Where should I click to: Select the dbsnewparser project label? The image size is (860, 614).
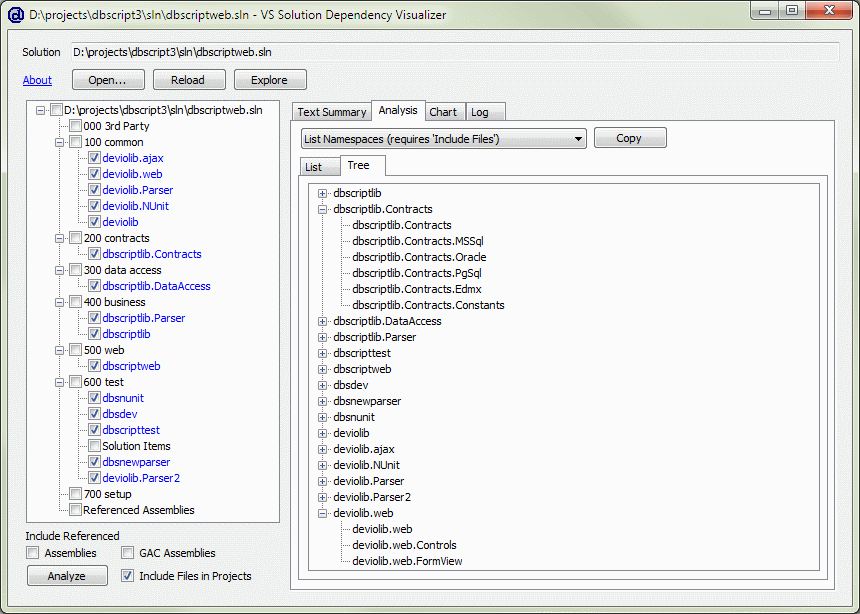[x=136, y=462]
